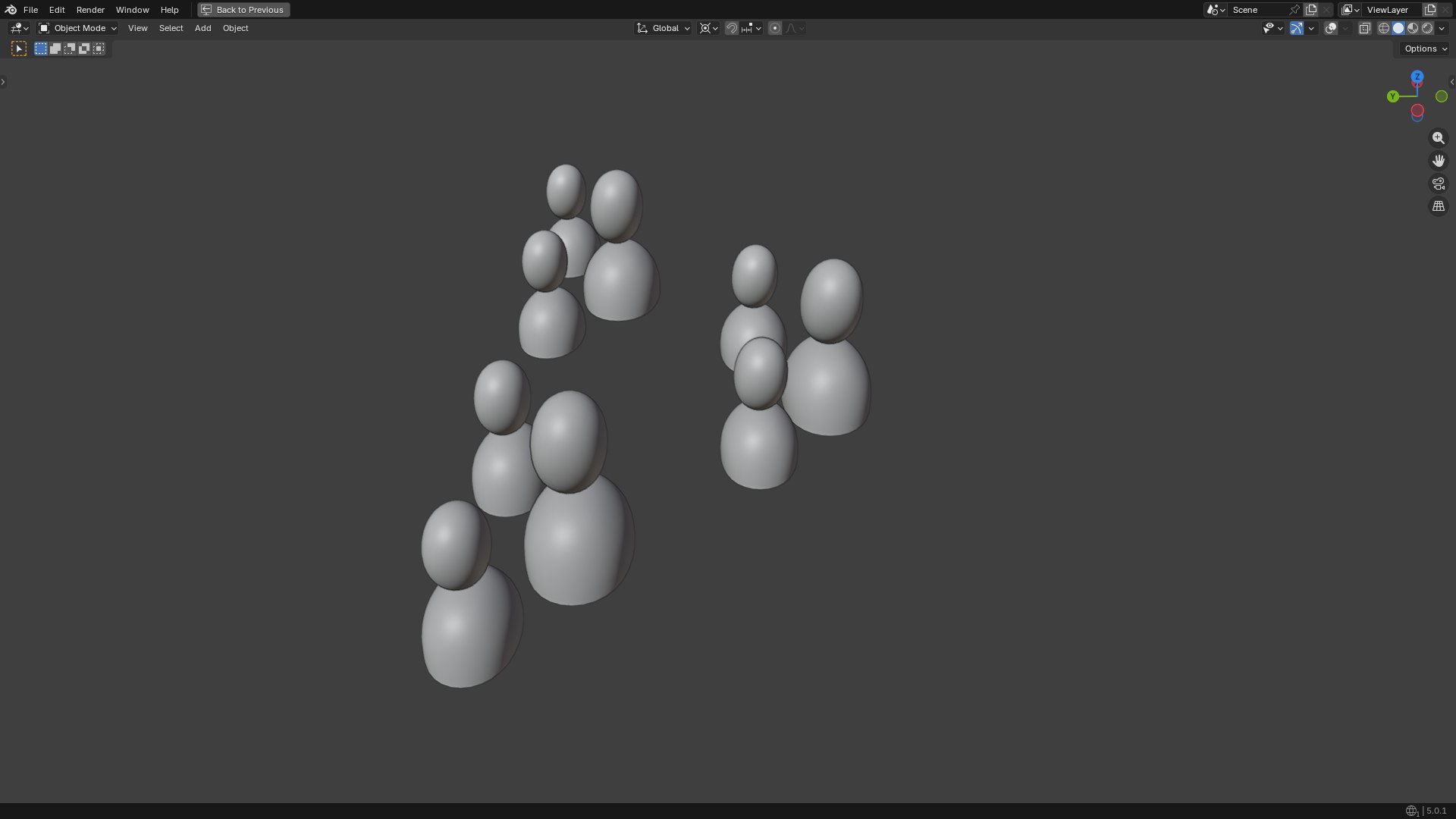Open the Render menu
The width and height of the screenshot is (1456, 819).
point(90,10)
